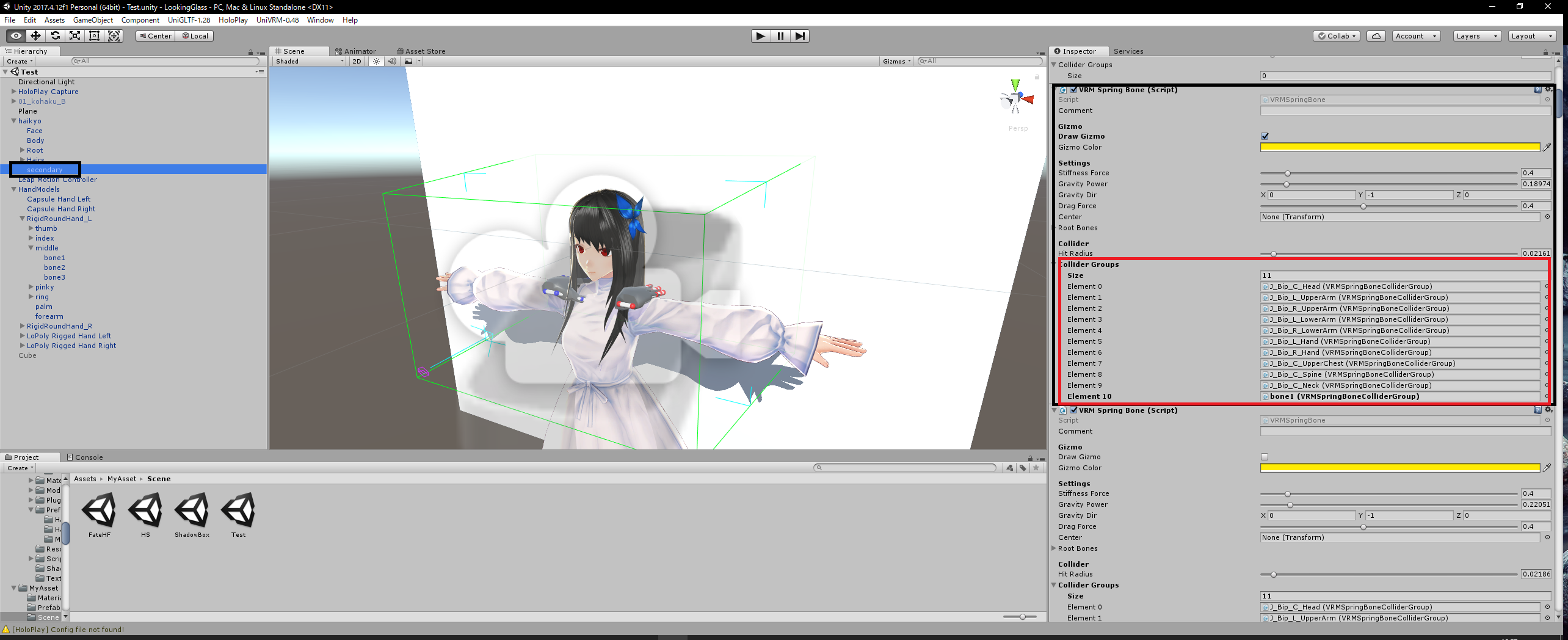Mute scene view audio
1568x640 pixels.
click(x=392, y=61)
